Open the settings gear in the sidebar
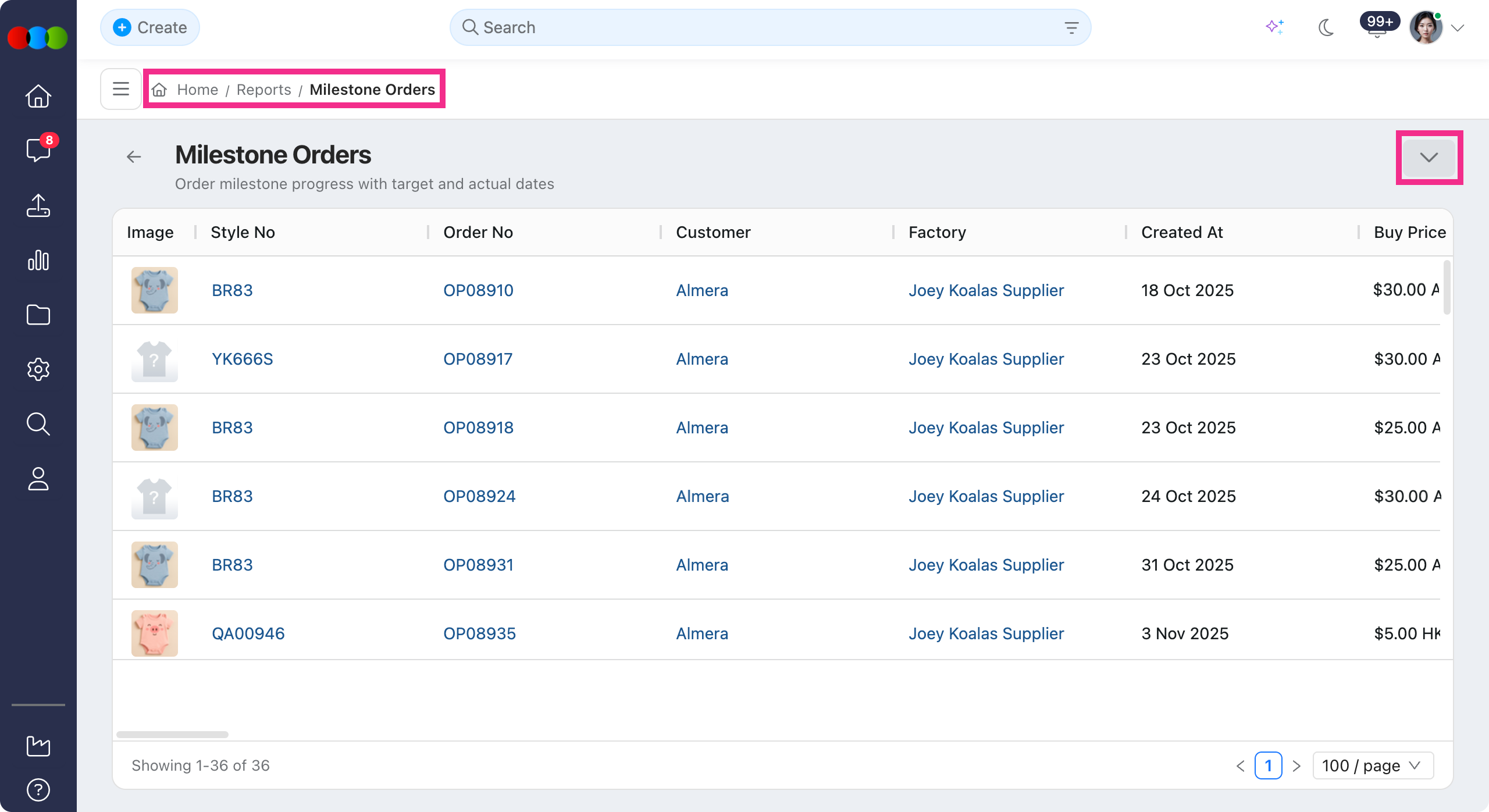 pyautogui.click(x=38, y=369)
